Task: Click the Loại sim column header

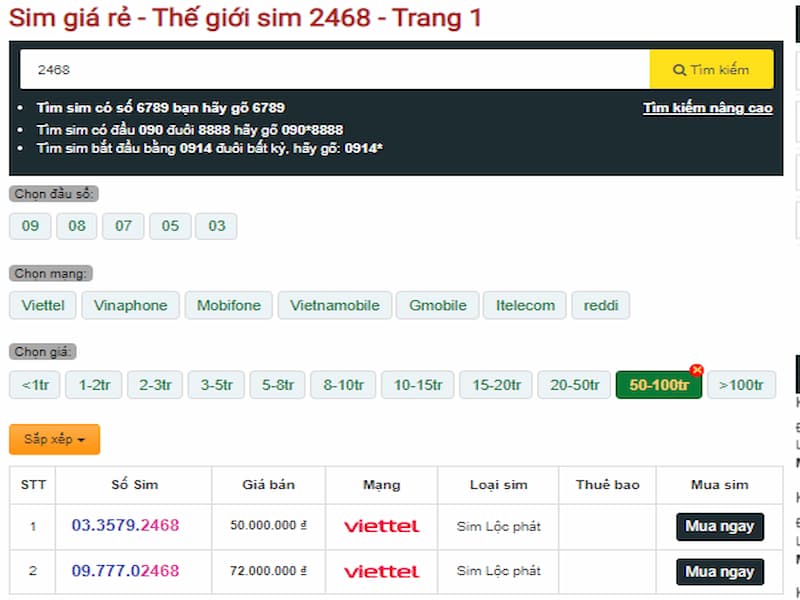Action: 498,485
